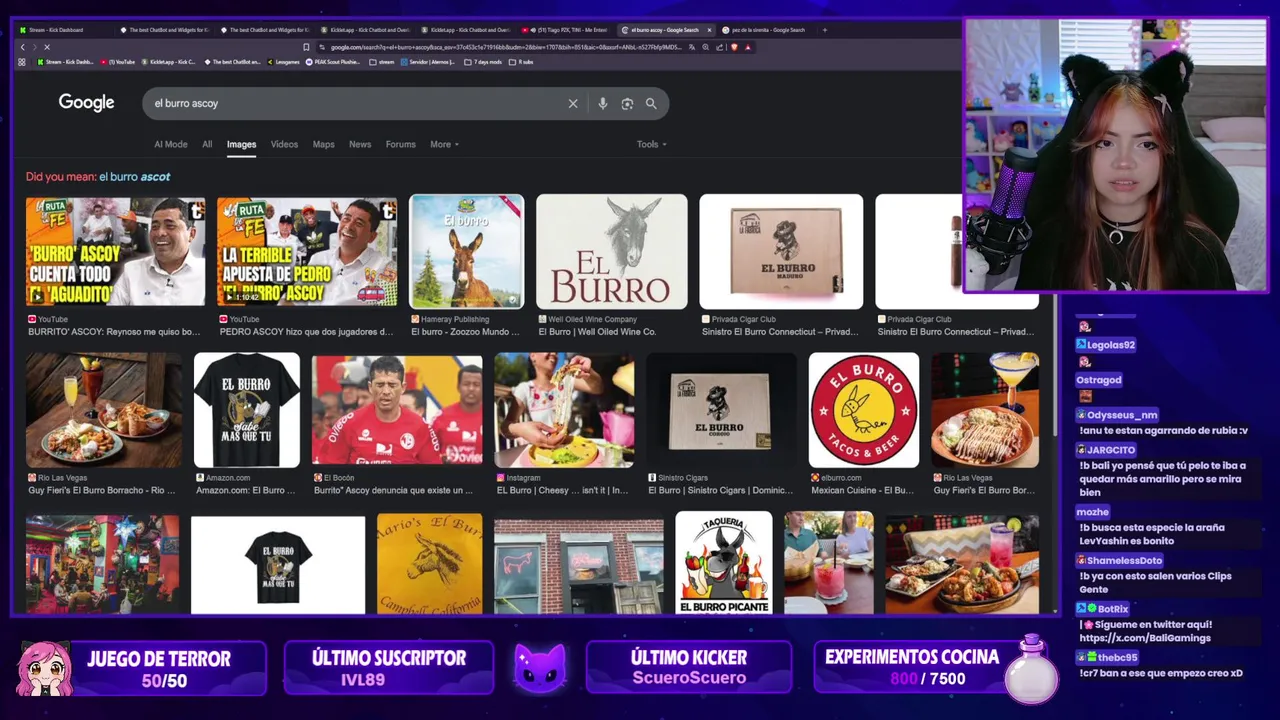This screenshot has height=720, width=1280.
Task: Open the El Burro Tacos & Beer logo image
Action: (864, 410)
